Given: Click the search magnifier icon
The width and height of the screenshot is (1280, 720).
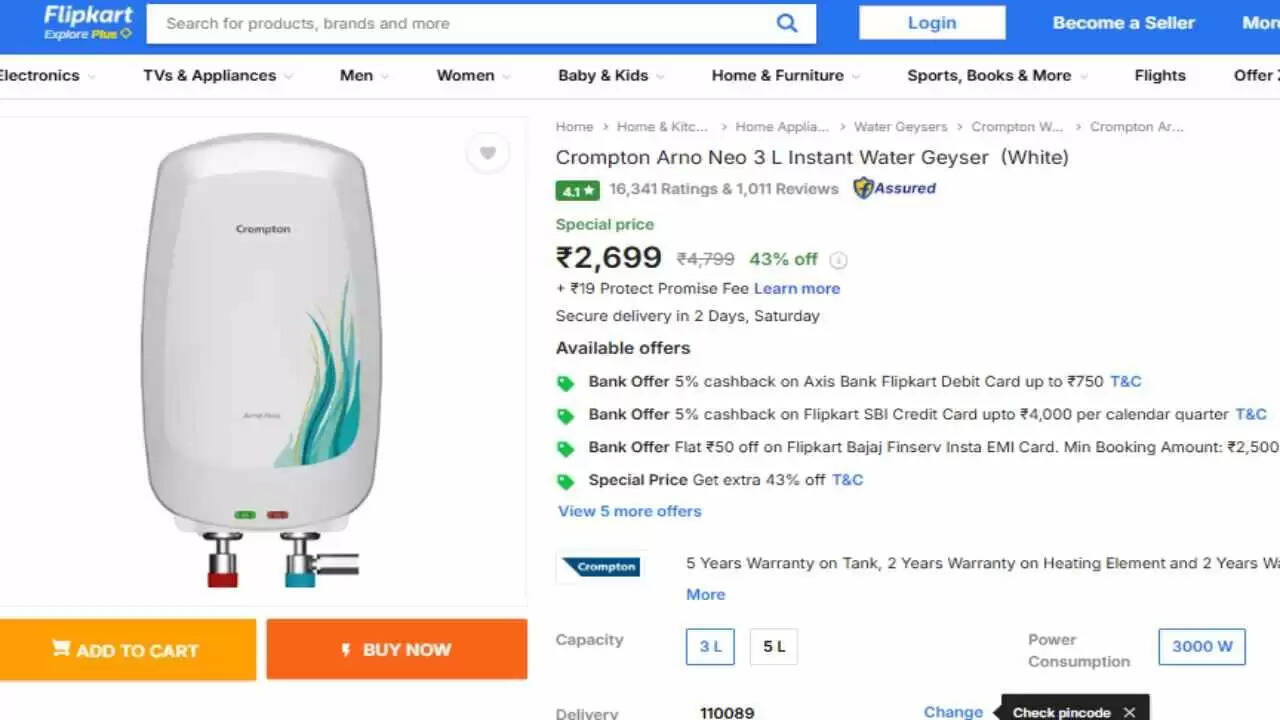Looking at the screenshot, I should click(x=787, y=24).
